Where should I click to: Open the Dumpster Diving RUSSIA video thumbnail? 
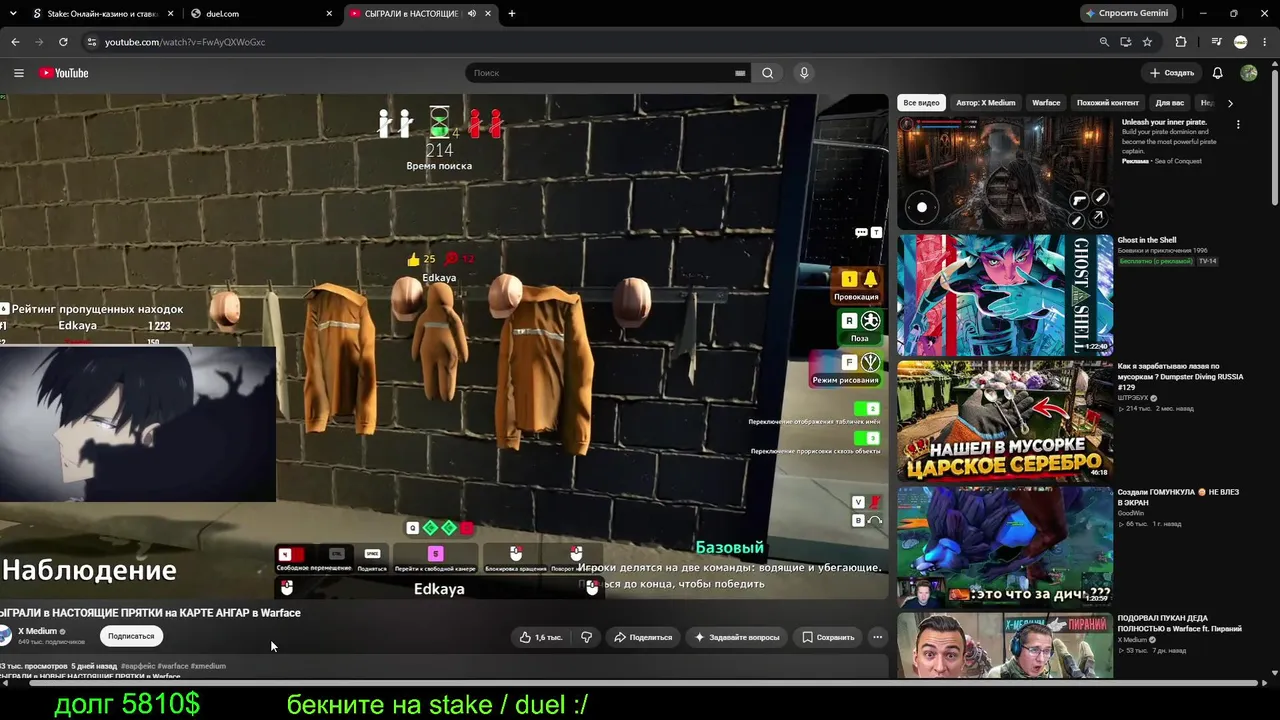(x=1005, y=420)
